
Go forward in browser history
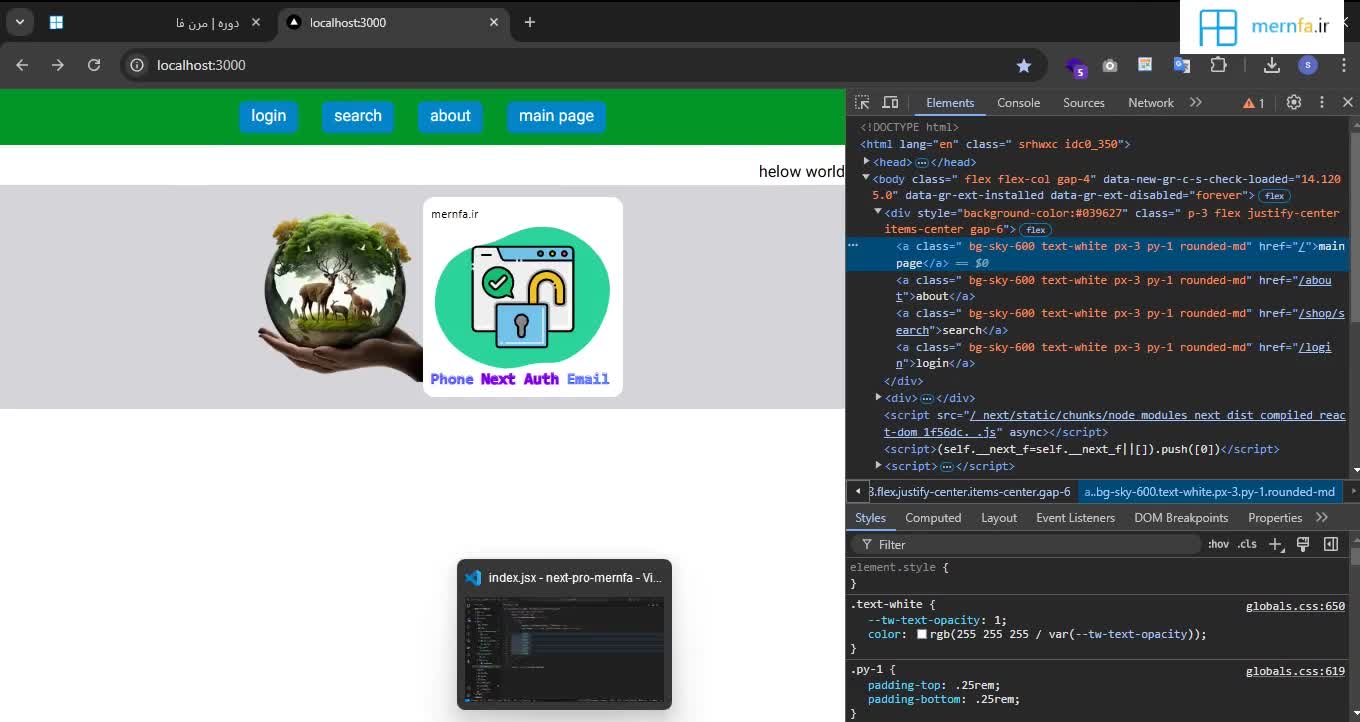point(58,65)
